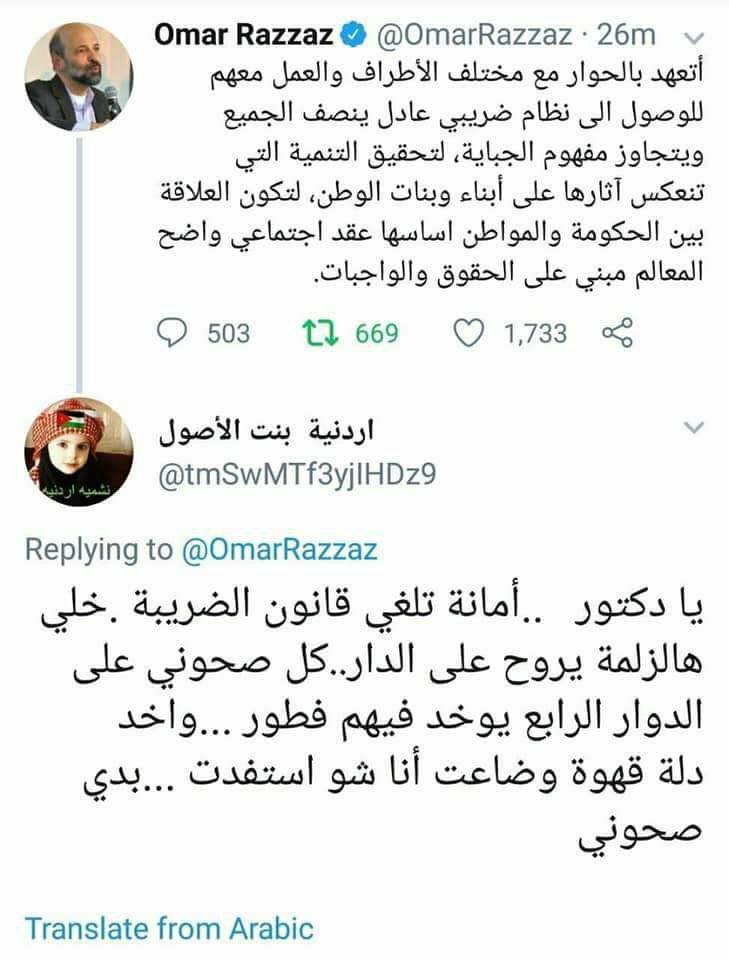Click the @tmSwMTf3yjIHDz9 handle

[297, 474]
